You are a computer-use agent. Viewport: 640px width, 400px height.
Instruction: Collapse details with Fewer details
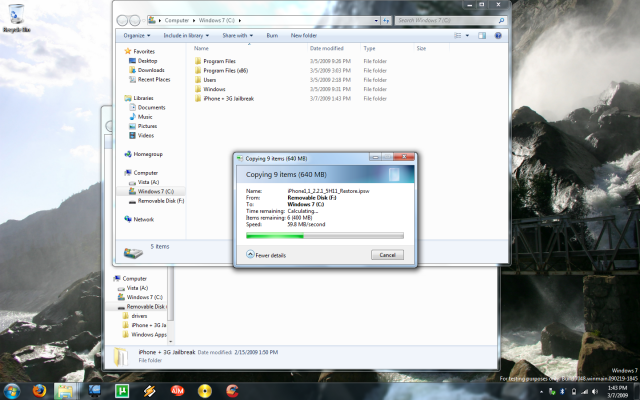(266, 255)
